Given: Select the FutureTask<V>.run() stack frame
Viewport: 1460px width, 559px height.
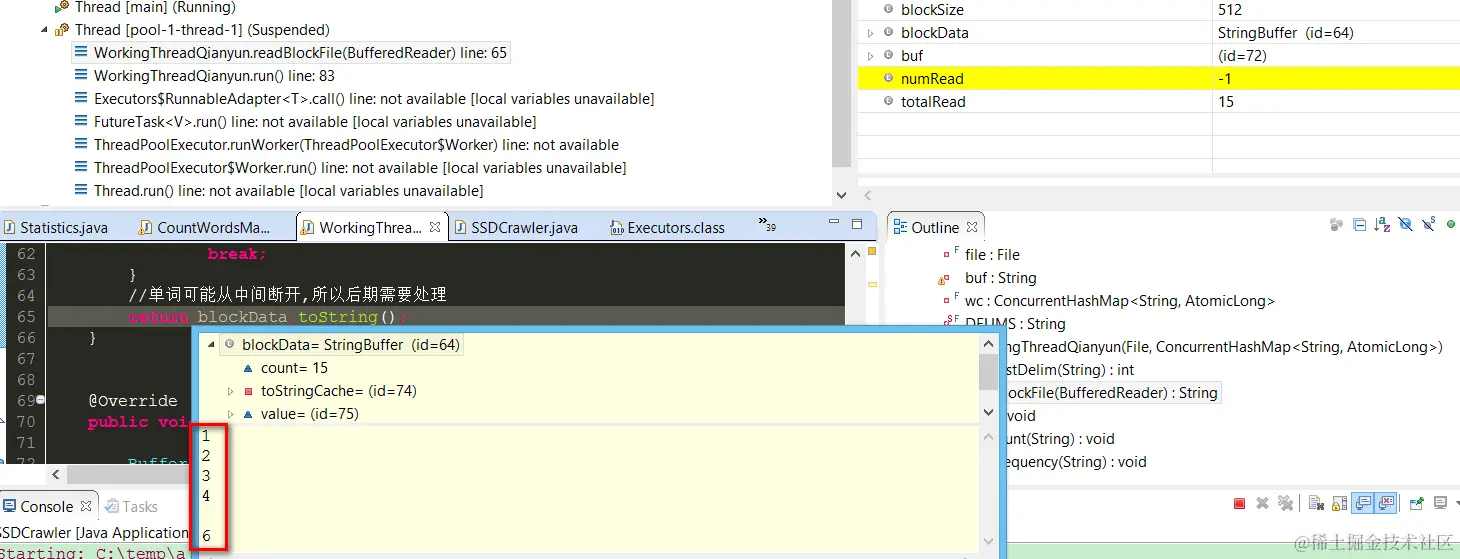Looking at the screenshot, I should 305,121.
